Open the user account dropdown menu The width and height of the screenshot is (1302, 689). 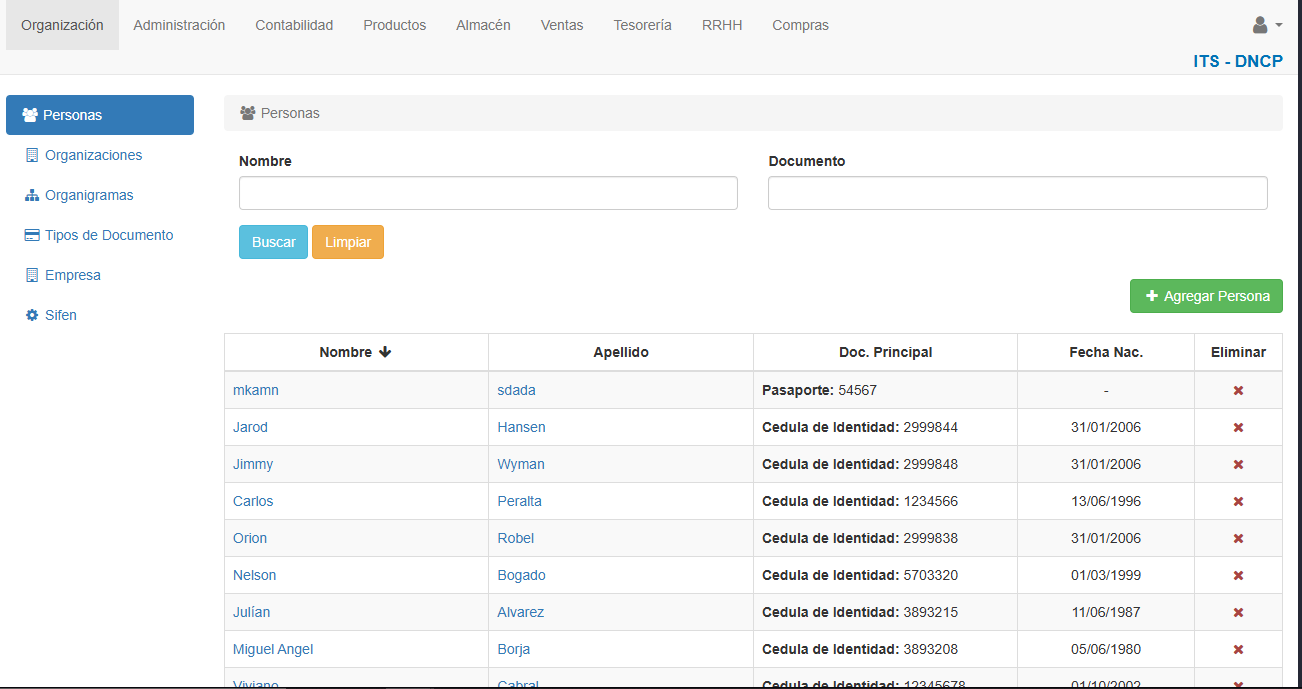(1267, 25)
